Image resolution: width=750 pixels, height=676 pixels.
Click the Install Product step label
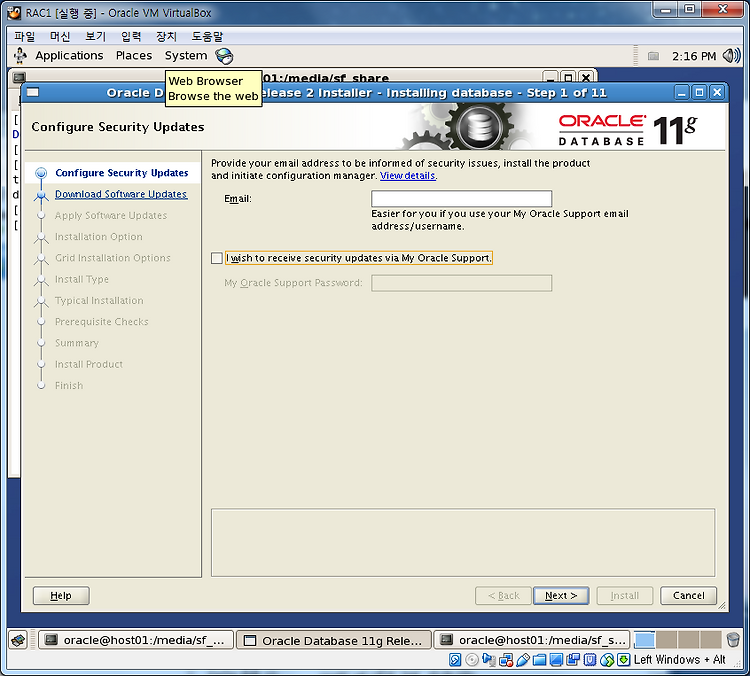click(x=88, y=365)
